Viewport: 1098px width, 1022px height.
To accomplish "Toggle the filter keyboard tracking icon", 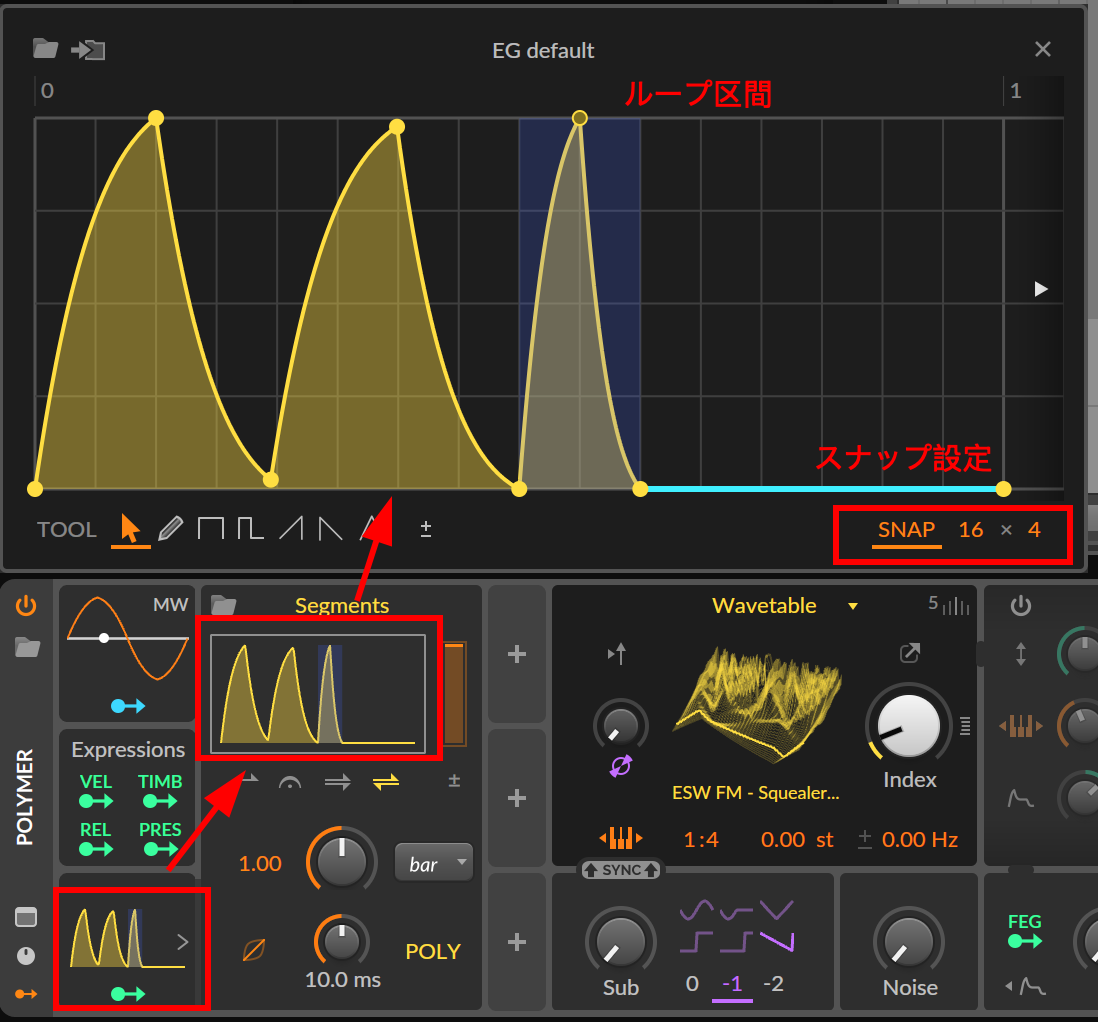I will (x=1020, y=726).
